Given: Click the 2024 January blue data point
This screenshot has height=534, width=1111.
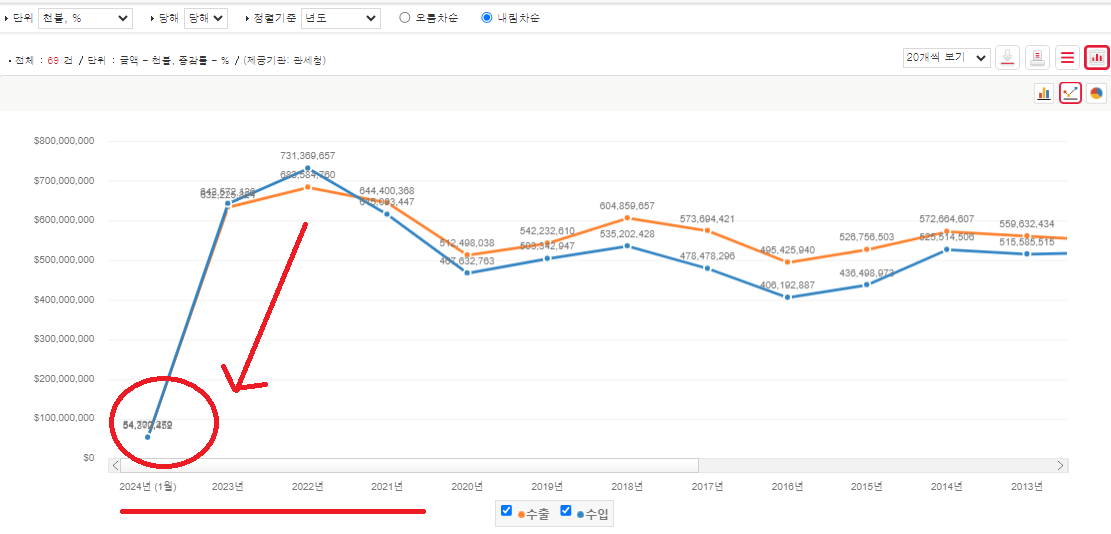Looking at the screenshot, I should (148, 437).
